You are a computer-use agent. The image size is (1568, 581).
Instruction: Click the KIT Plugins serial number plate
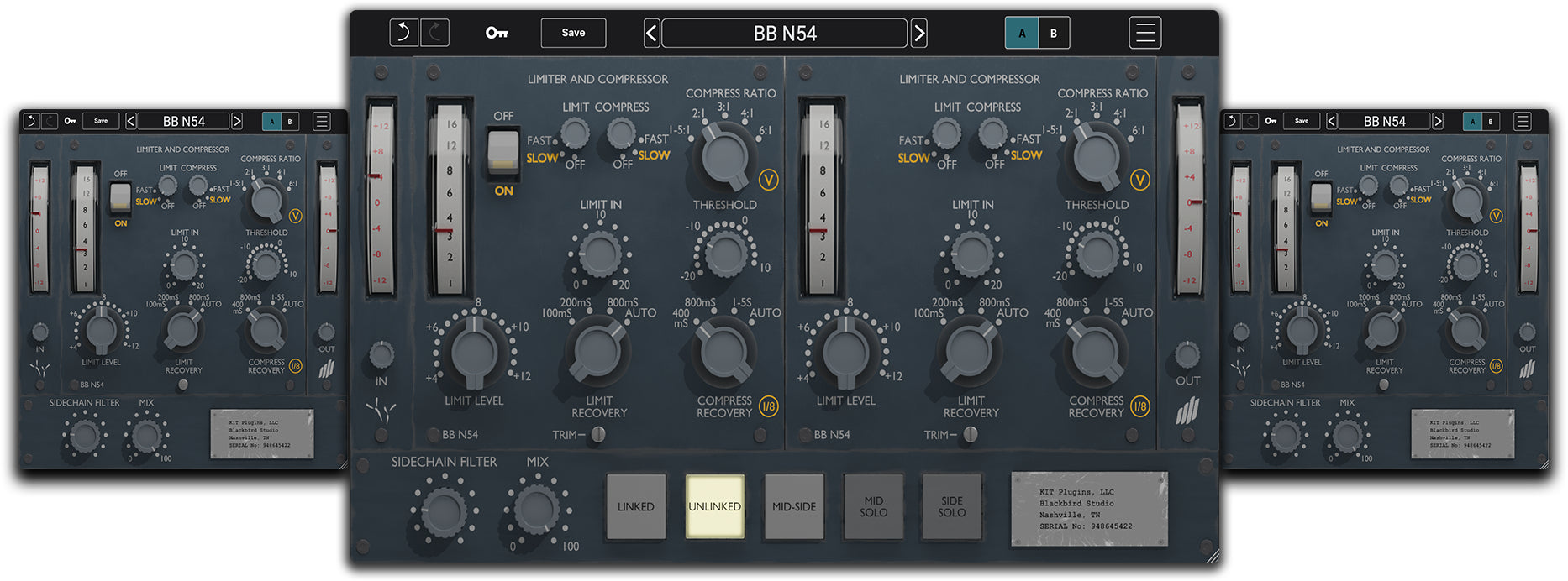1089,508
